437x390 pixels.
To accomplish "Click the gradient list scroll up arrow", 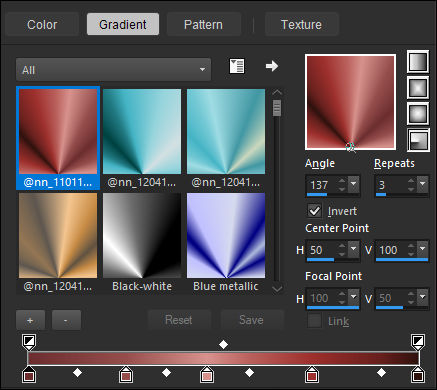I will (x=277, y=92).
